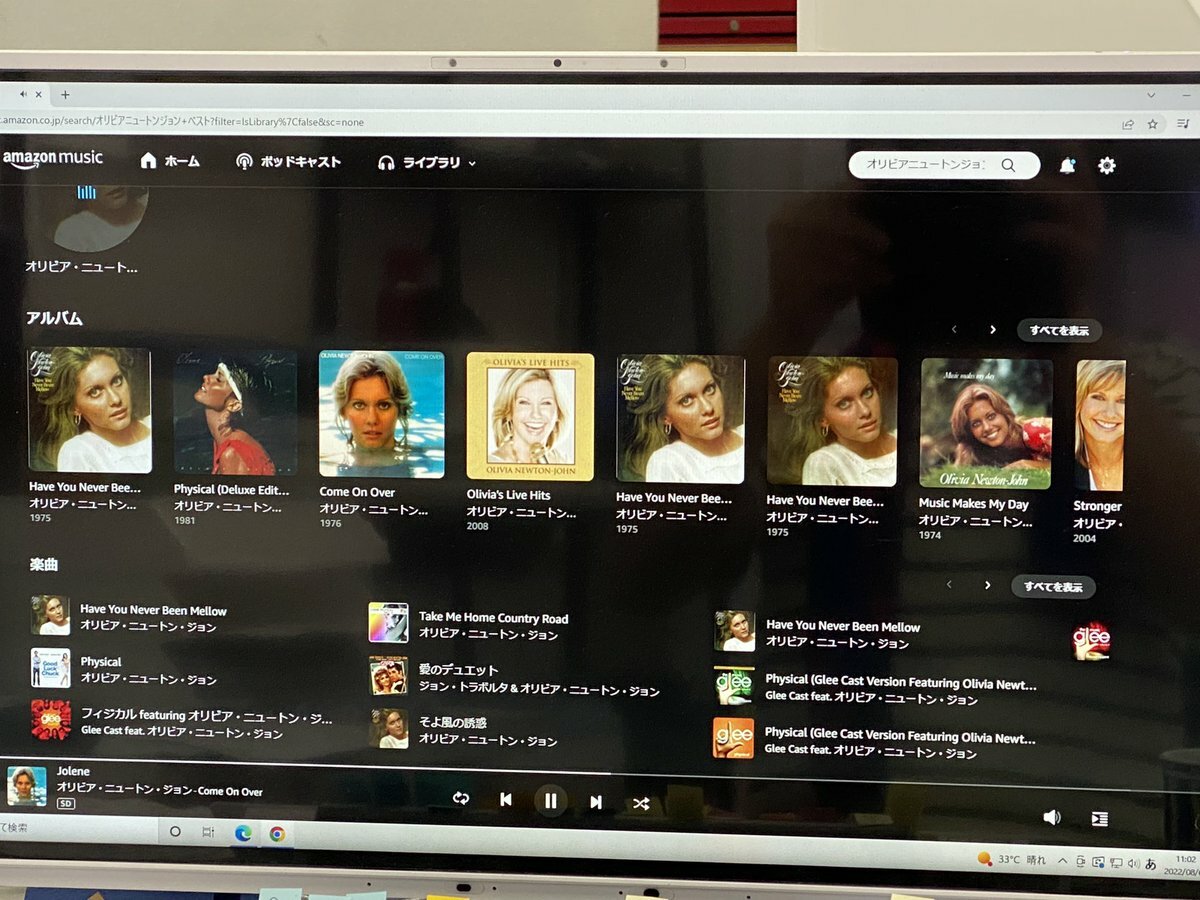Open the browser tab search chevron

1151,96
